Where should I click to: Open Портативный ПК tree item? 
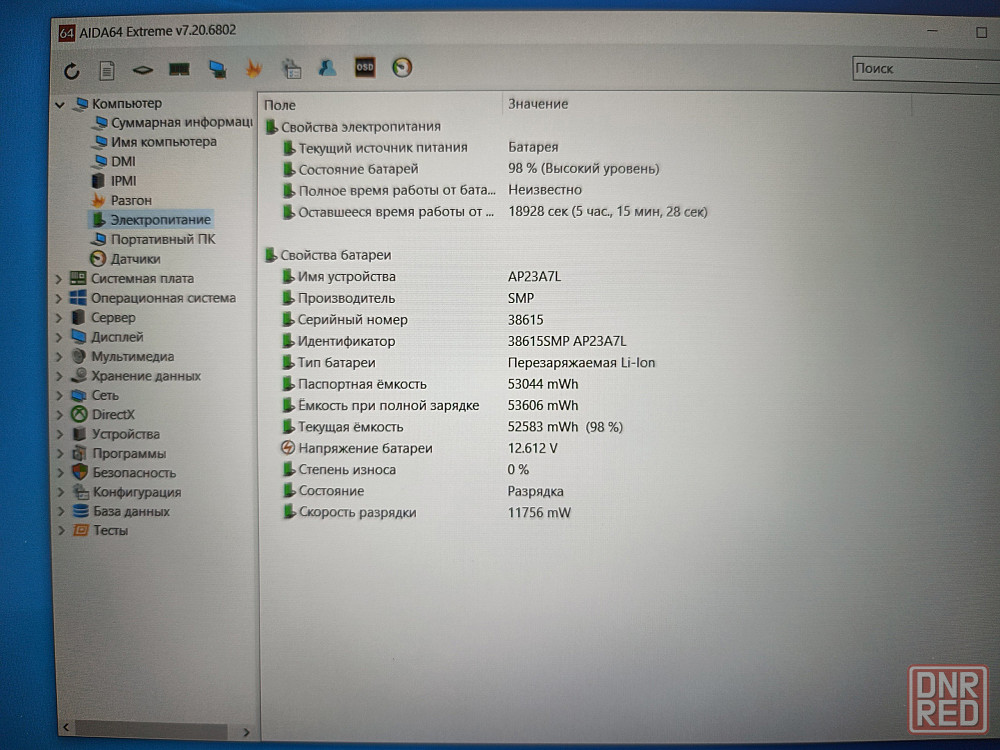click(x=153, y=239)
